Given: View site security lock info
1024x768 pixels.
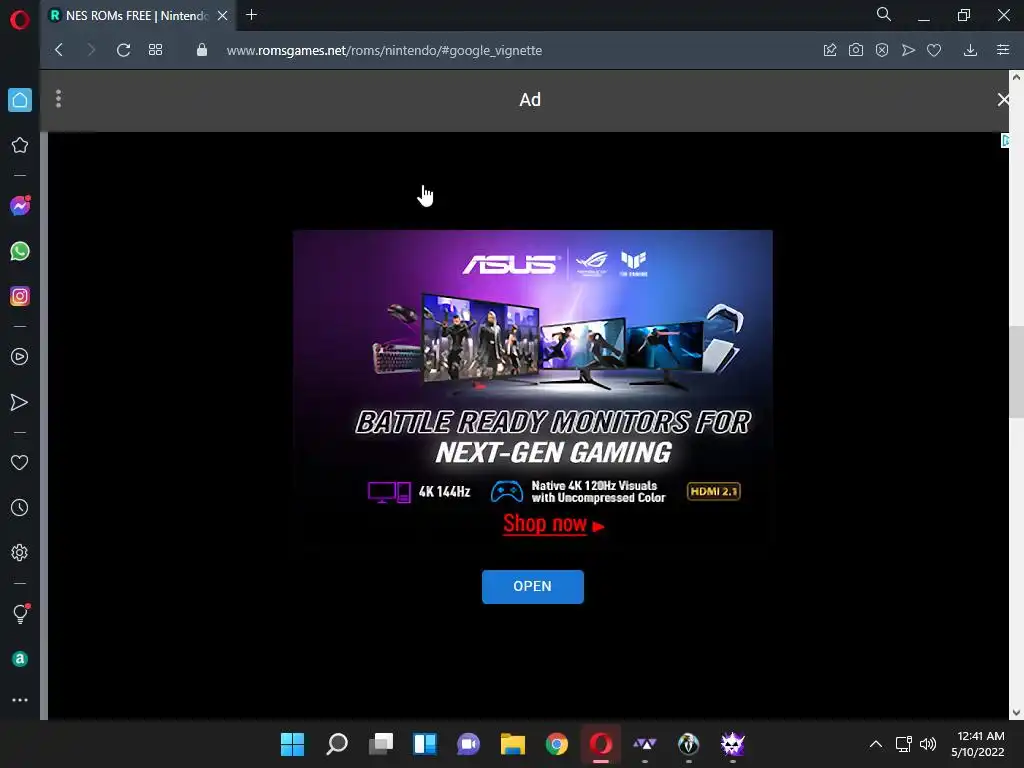Looking at the screenshot, I should pos(202,50).
